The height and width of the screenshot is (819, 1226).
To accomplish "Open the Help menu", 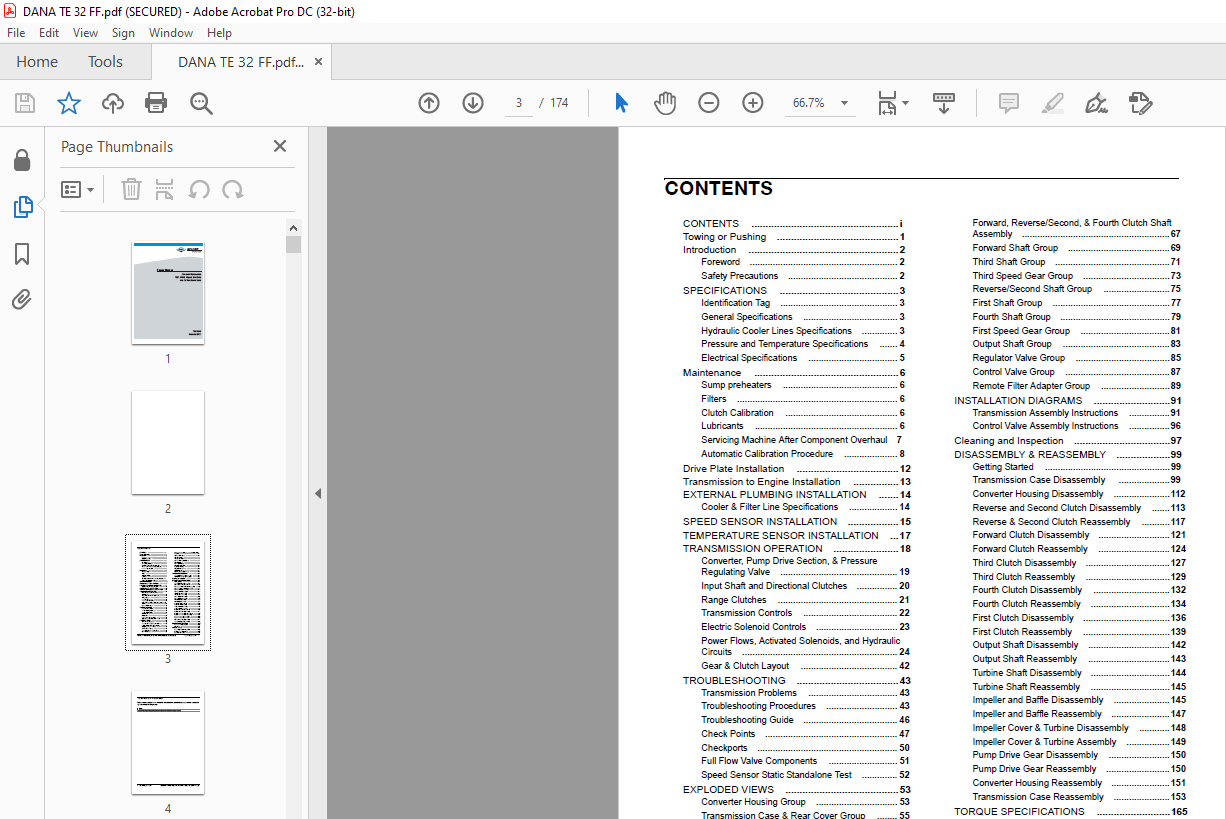I will (219, 33).
